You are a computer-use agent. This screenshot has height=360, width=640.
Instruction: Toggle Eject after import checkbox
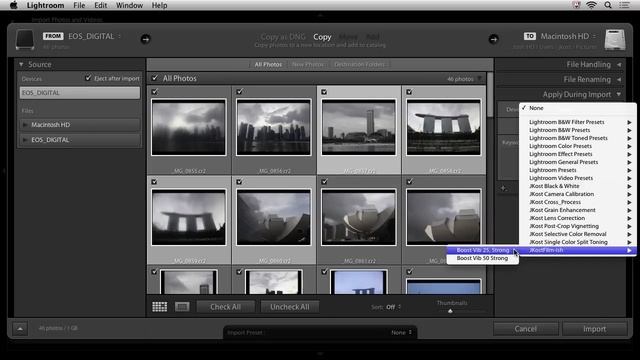point(88,78)
